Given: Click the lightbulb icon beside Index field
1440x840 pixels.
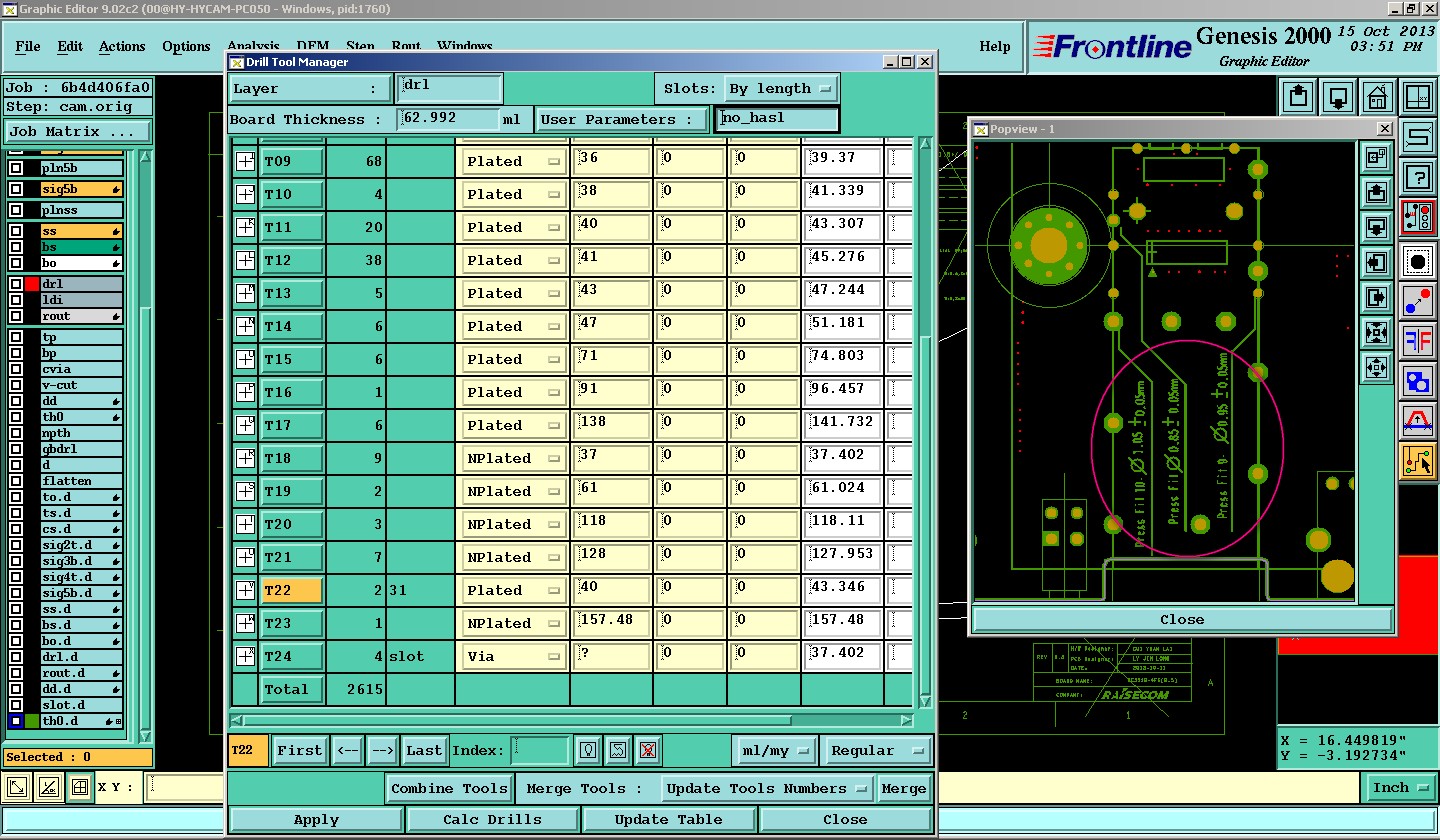Looking at the screenshot, I should (x=589, y=750).
